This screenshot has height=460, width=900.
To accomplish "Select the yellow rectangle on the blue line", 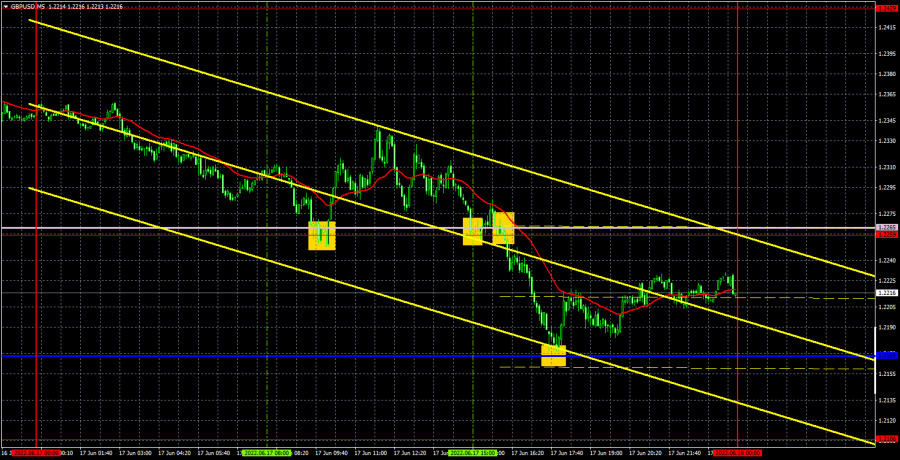I will [554, 355].
